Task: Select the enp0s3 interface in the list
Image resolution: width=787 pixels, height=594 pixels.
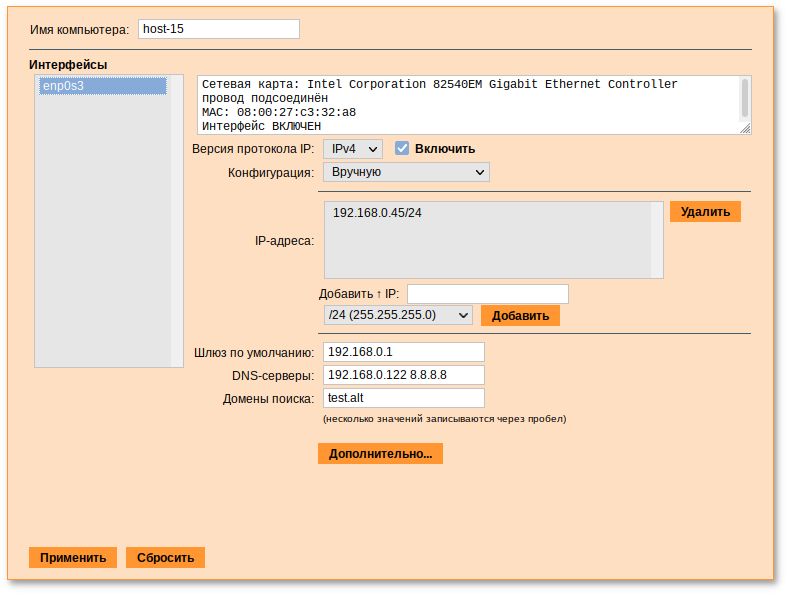Action: coord(102,87)
